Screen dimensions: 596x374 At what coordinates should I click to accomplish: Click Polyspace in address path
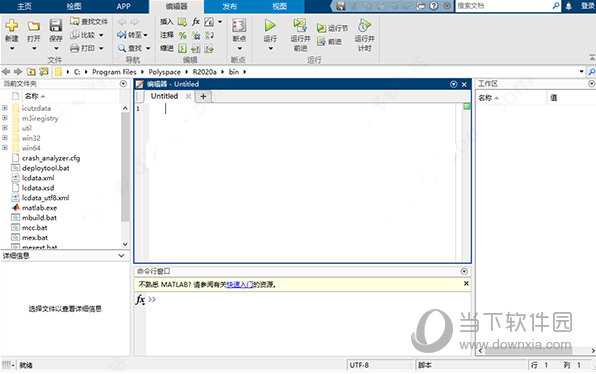165,72
